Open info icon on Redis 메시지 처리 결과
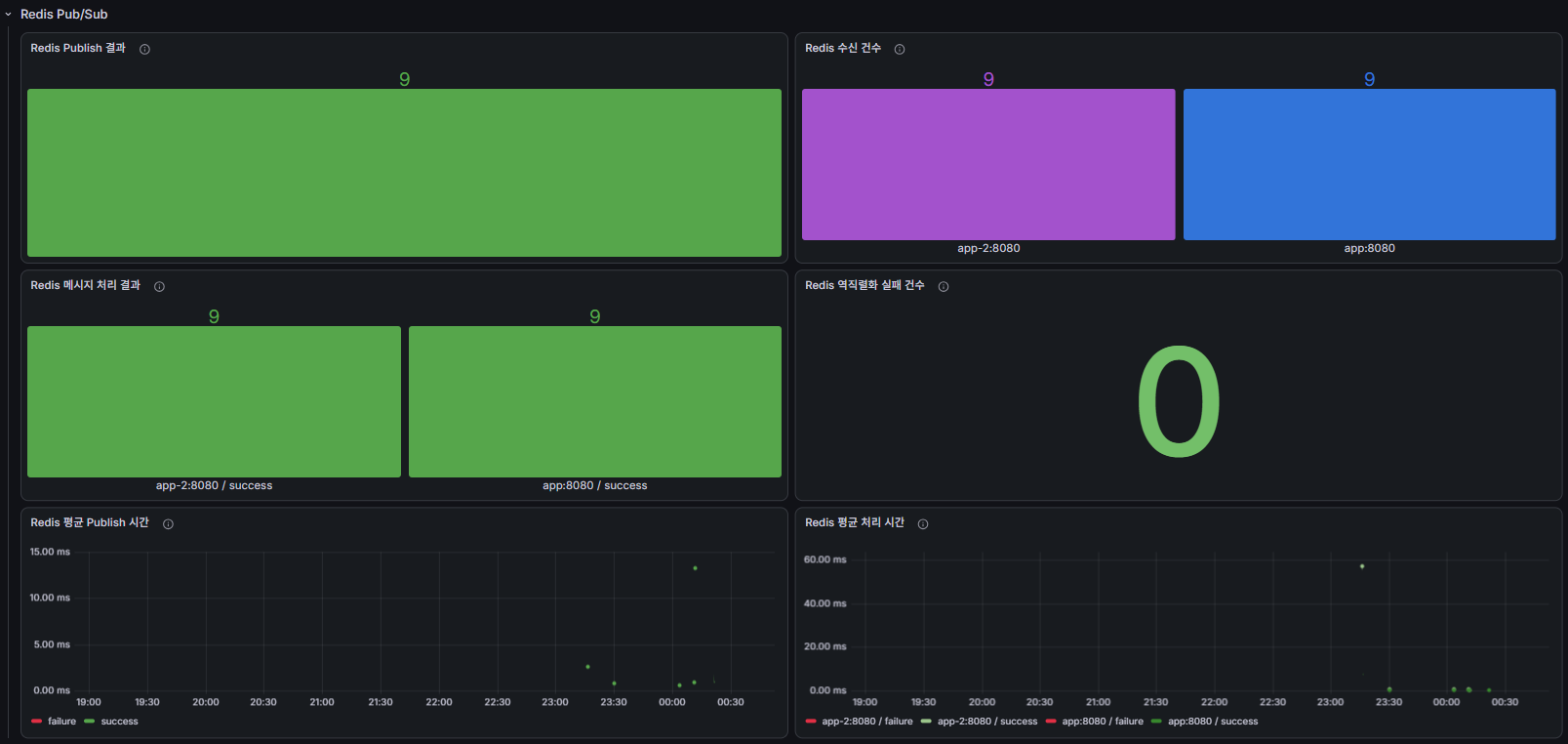 [159, 286]
